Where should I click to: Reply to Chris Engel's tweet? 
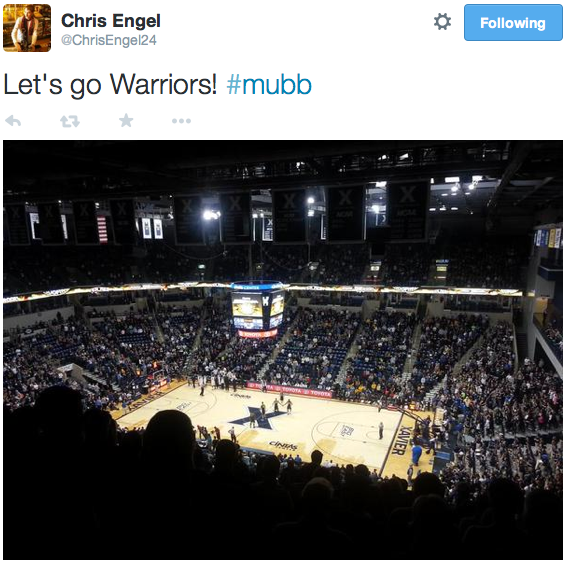[13, 121]
